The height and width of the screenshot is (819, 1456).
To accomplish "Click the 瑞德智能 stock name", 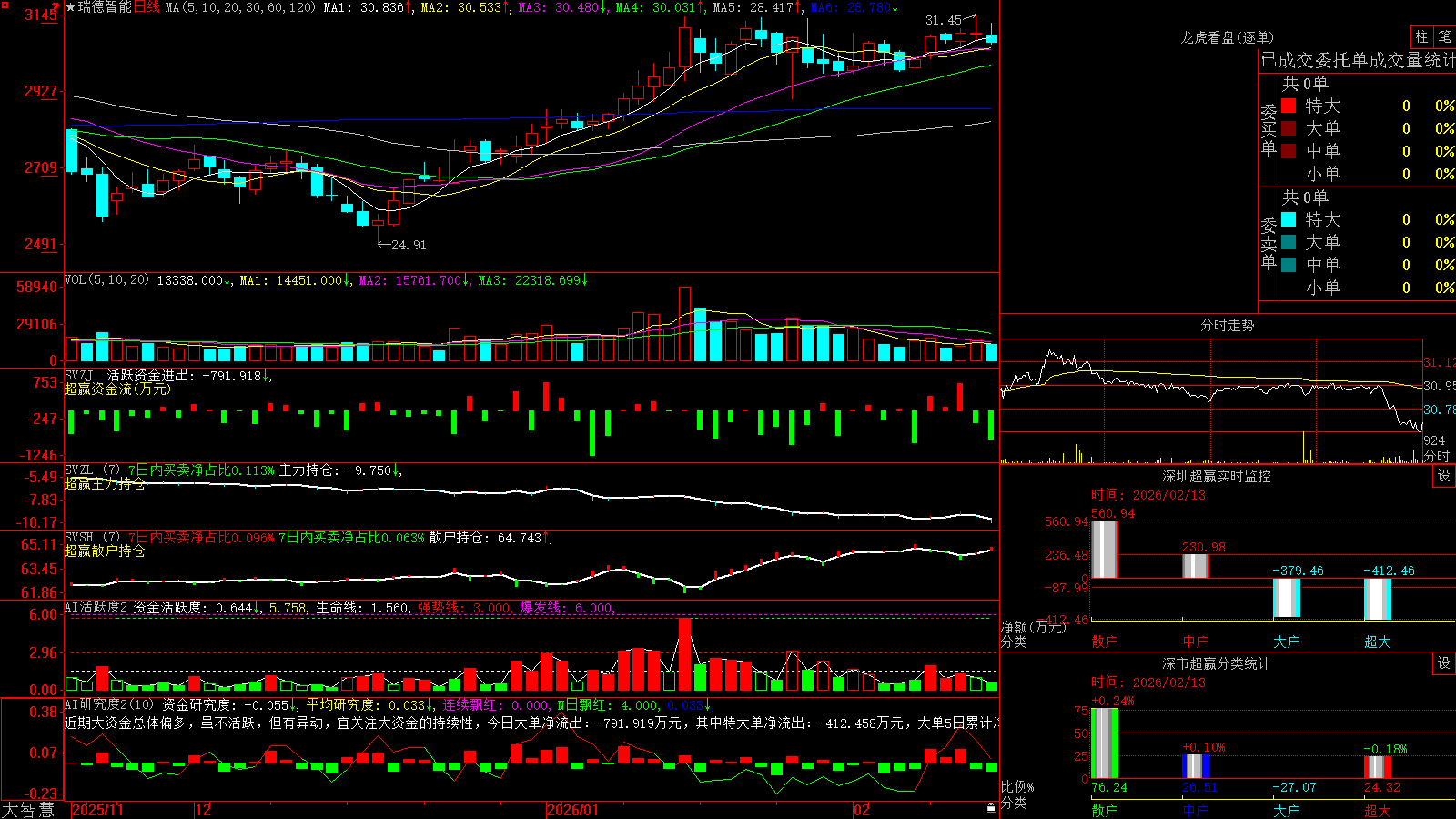I will click(x=105, y=7).
